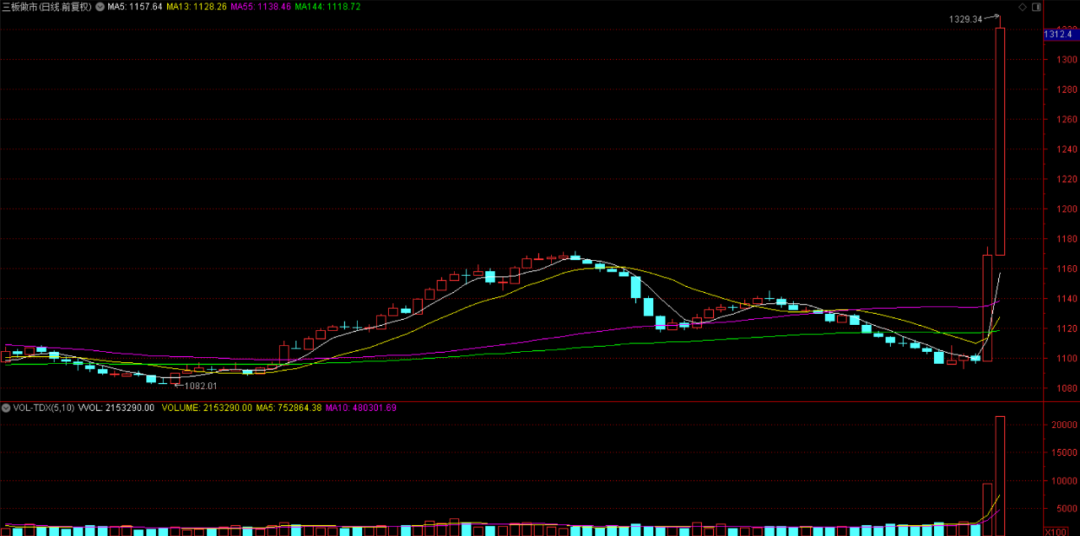The image size is (1080, 536).
Task: Click the 20000 volume axis label
Action: click(x=1064, y=426)
